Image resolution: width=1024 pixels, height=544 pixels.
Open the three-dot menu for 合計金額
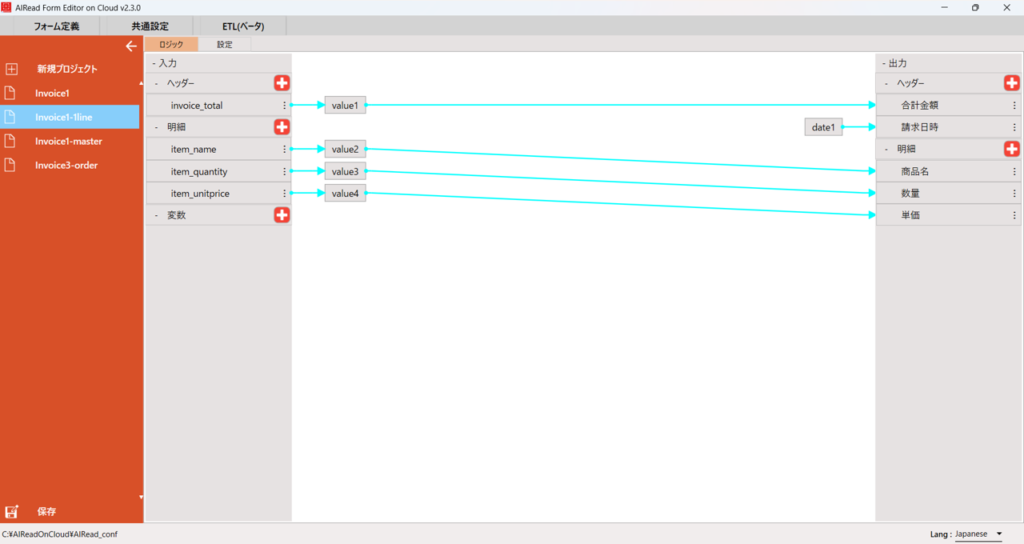(x=1014, y=105)
